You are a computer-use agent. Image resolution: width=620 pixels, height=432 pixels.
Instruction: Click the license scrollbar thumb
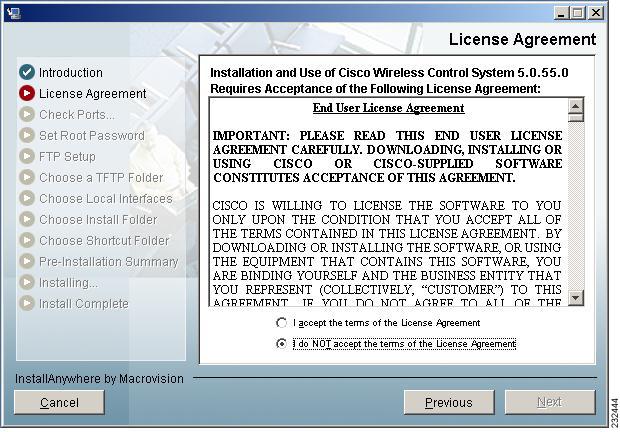point(576,118)
